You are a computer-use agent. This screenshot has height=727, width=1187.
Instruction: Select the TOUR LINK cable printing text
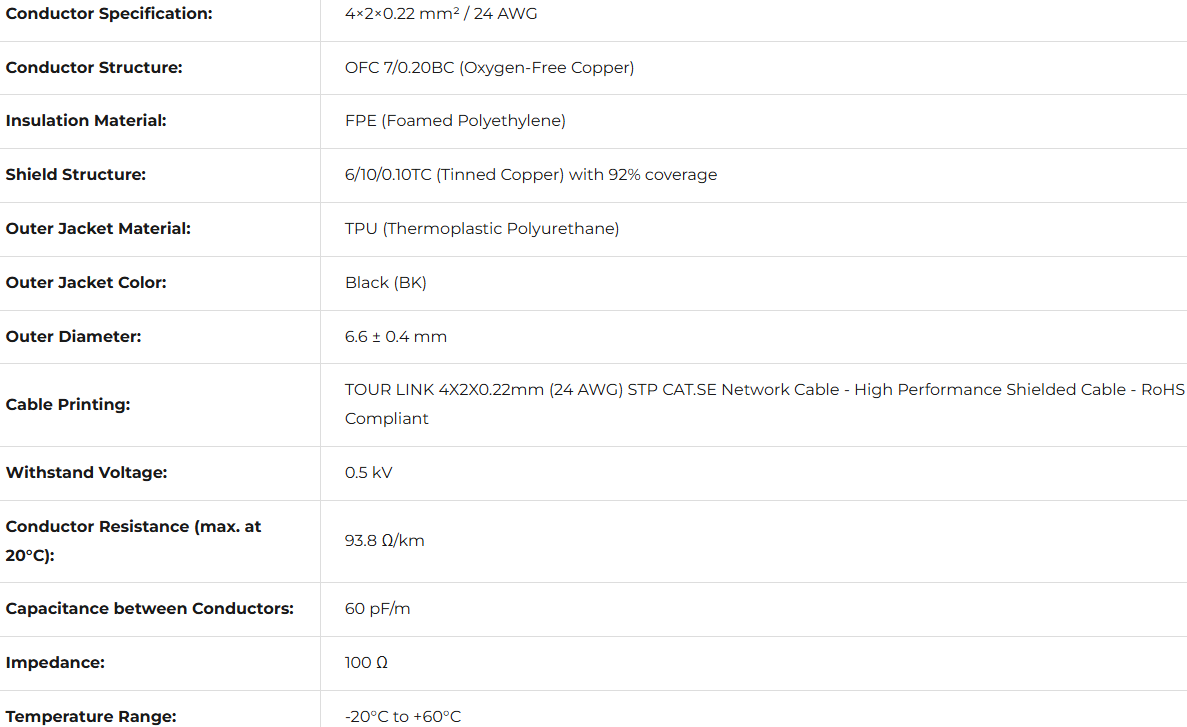pyautogui.click(x=764, y=390)
